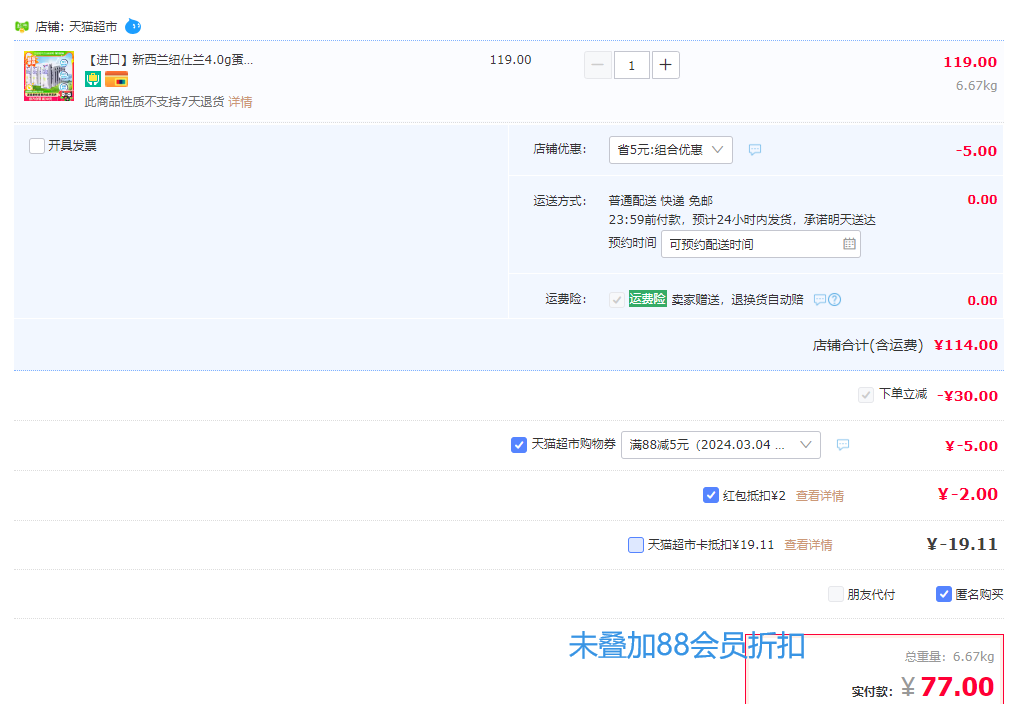
Task: Click the 店铺: 天猫超市 store name
Action: (x=76, y=27)
